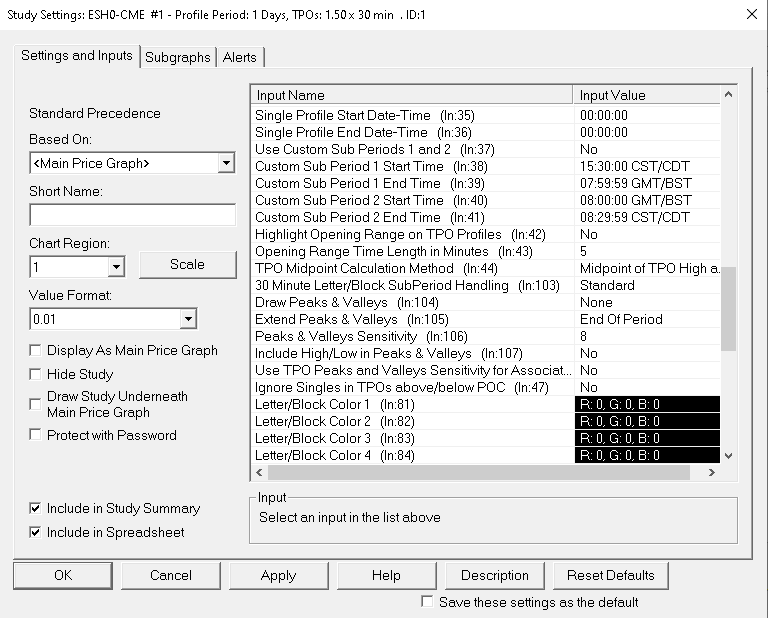This screenshot has height=618, width=768.
Task: Select TPO Midpoint Calculation Method row
Action: pyautogui.click(x=485, y=268)
